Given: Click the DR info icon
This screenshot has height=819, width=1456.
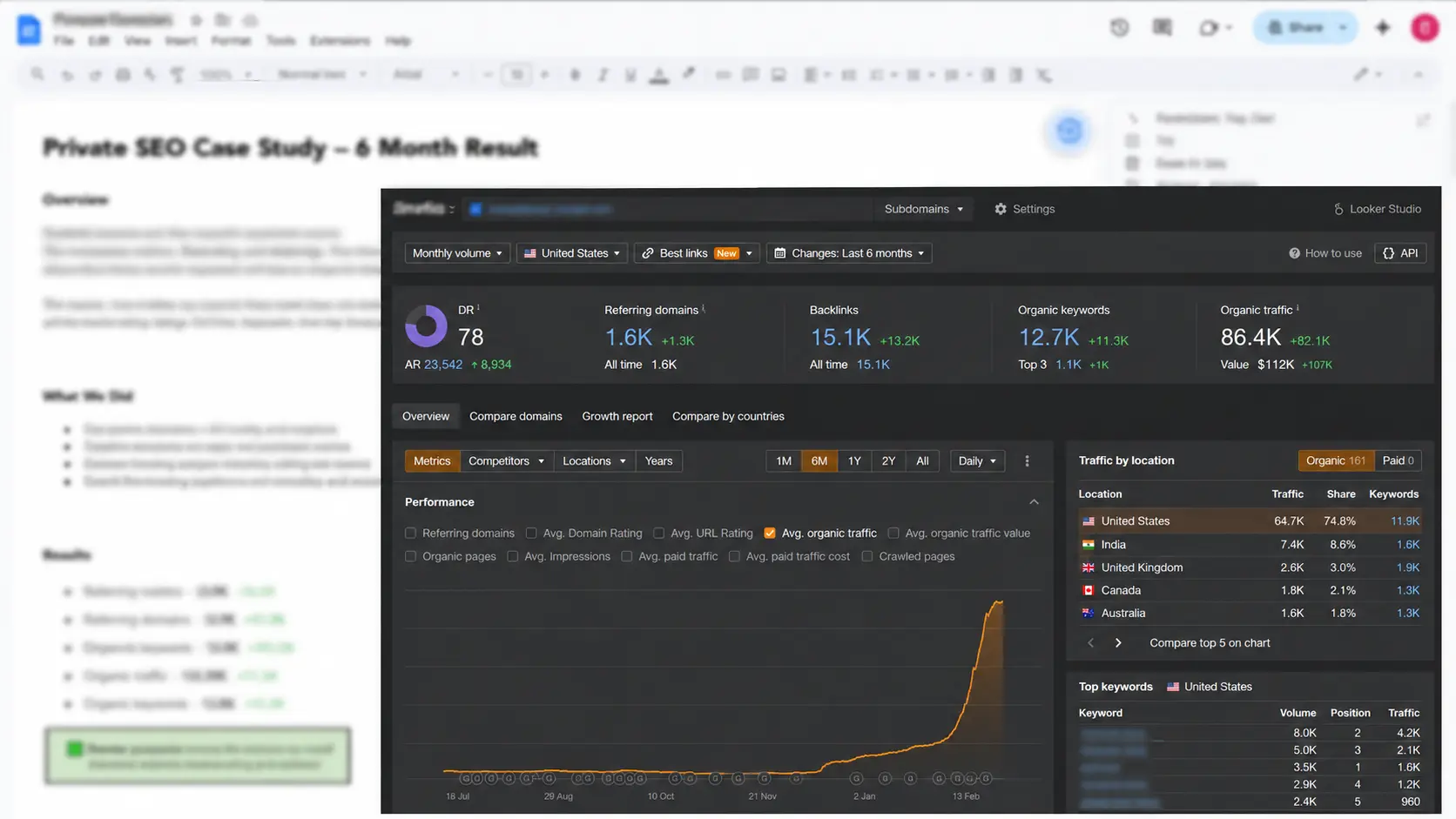Looking at the screenshot, I should click(x=478, y=307).
